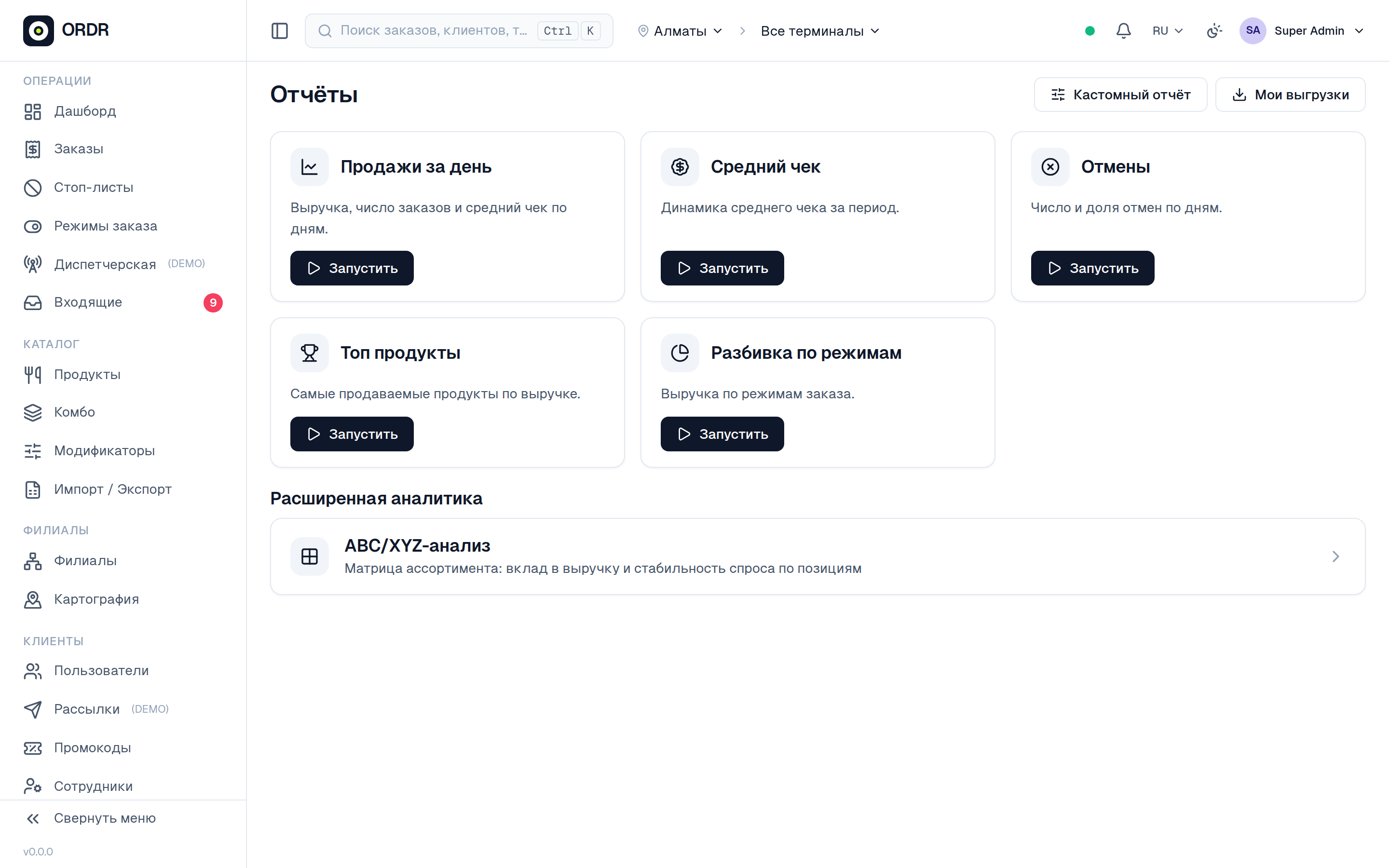Viewport: 1389px width, 868px height.
Task: Click the Филиалы network icon
Action: click(x=33, y=561)
